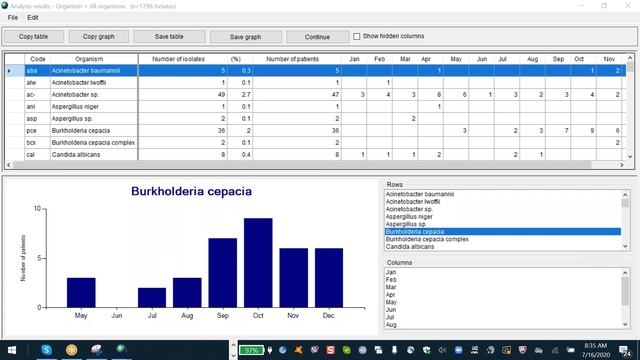Click the power plug tray icon
640x360 pixels.
[270, 350]
